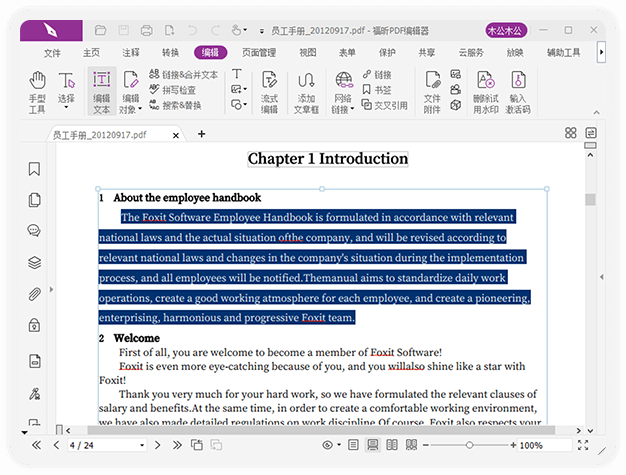Click the 交叉引用 cross reference tool
The width and height of the screenshot is (626, 475).
tap(384, 105)
